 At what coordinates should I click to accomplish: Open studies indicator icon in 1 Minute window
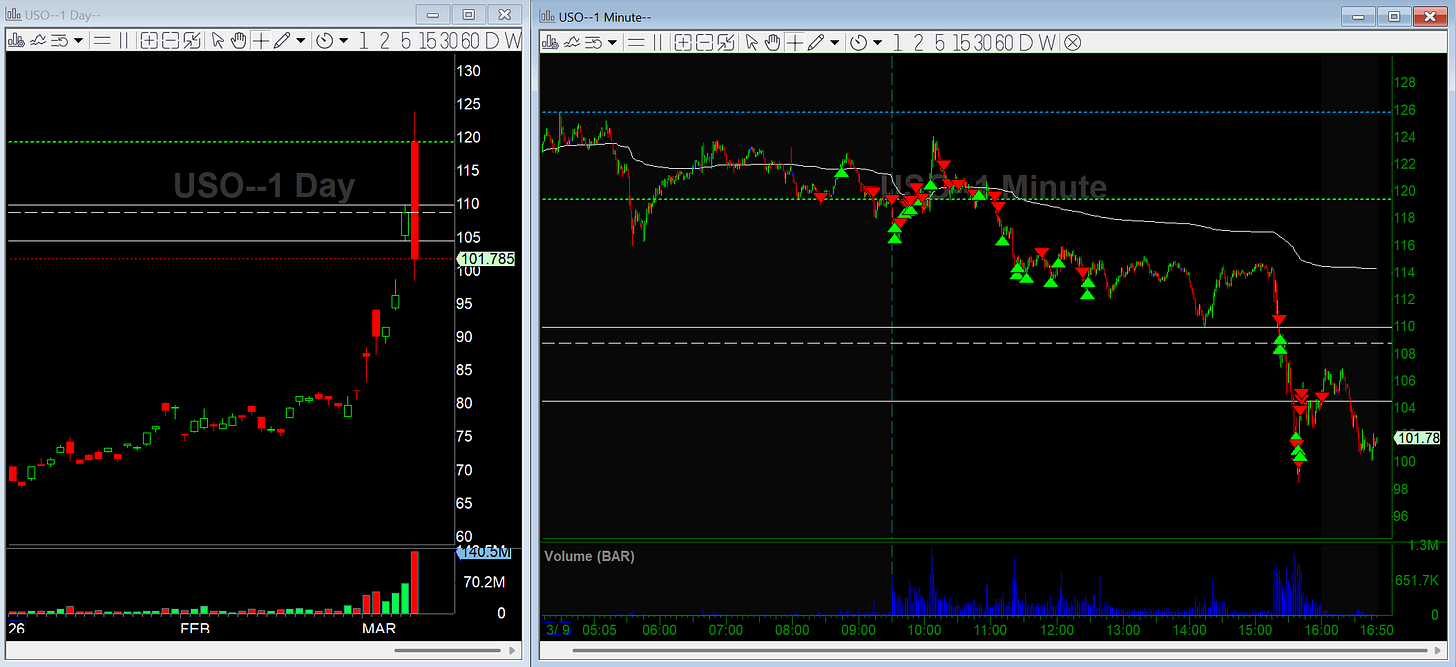tap(572, 42)
